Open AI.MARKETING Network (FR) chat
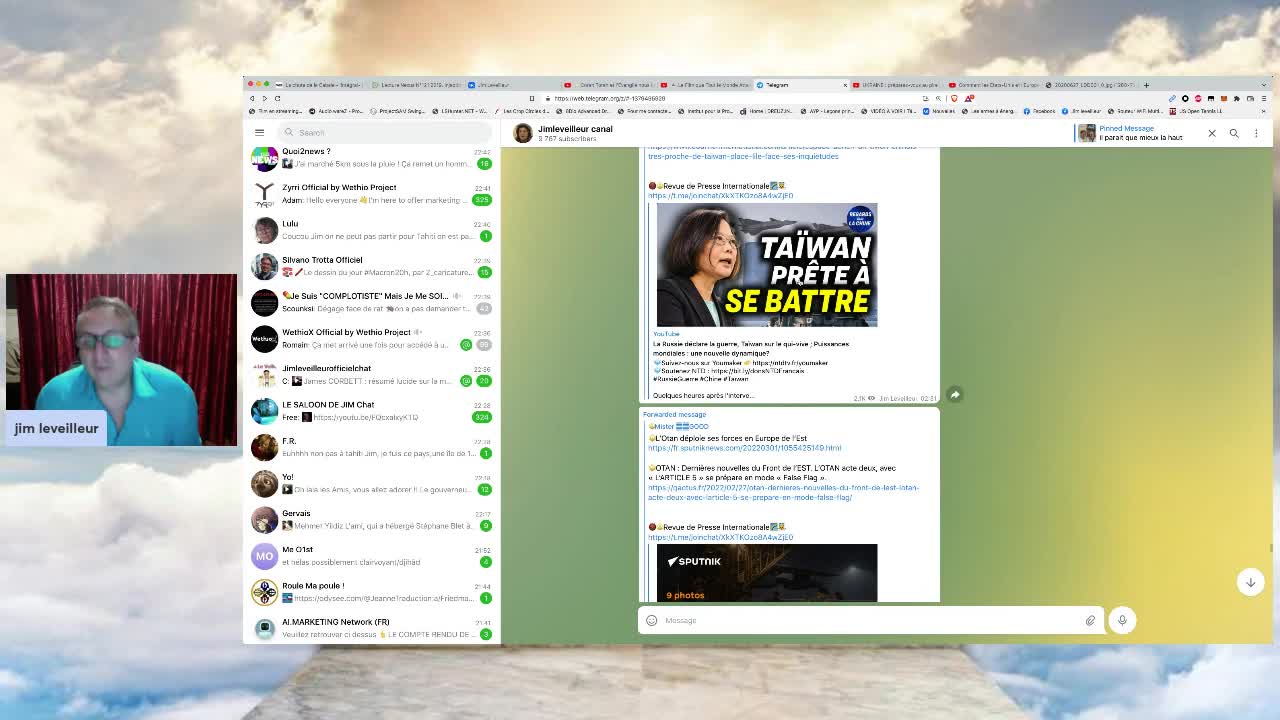 tap(372, 628)
